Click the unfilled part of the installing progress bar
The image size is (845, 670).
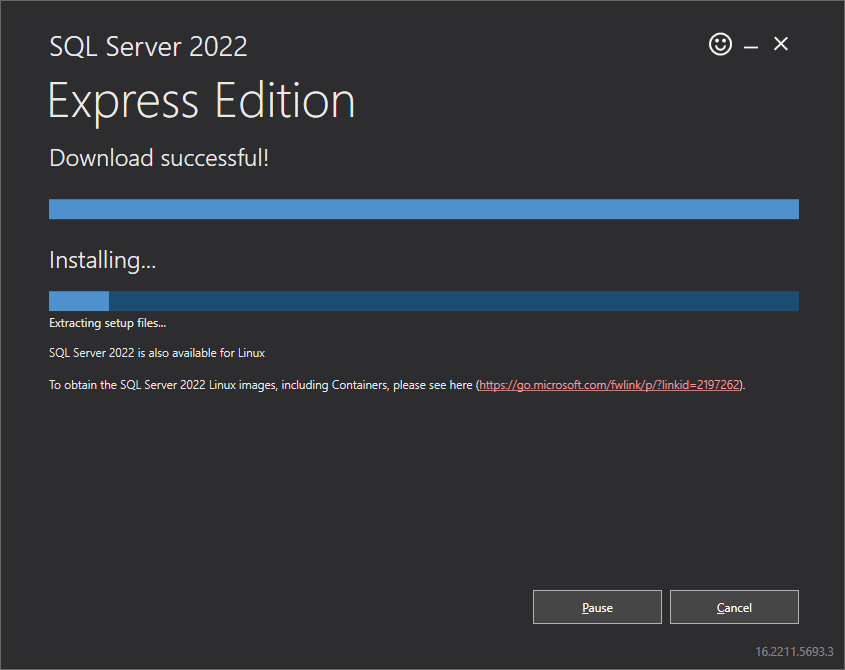[x=450, y=301]
